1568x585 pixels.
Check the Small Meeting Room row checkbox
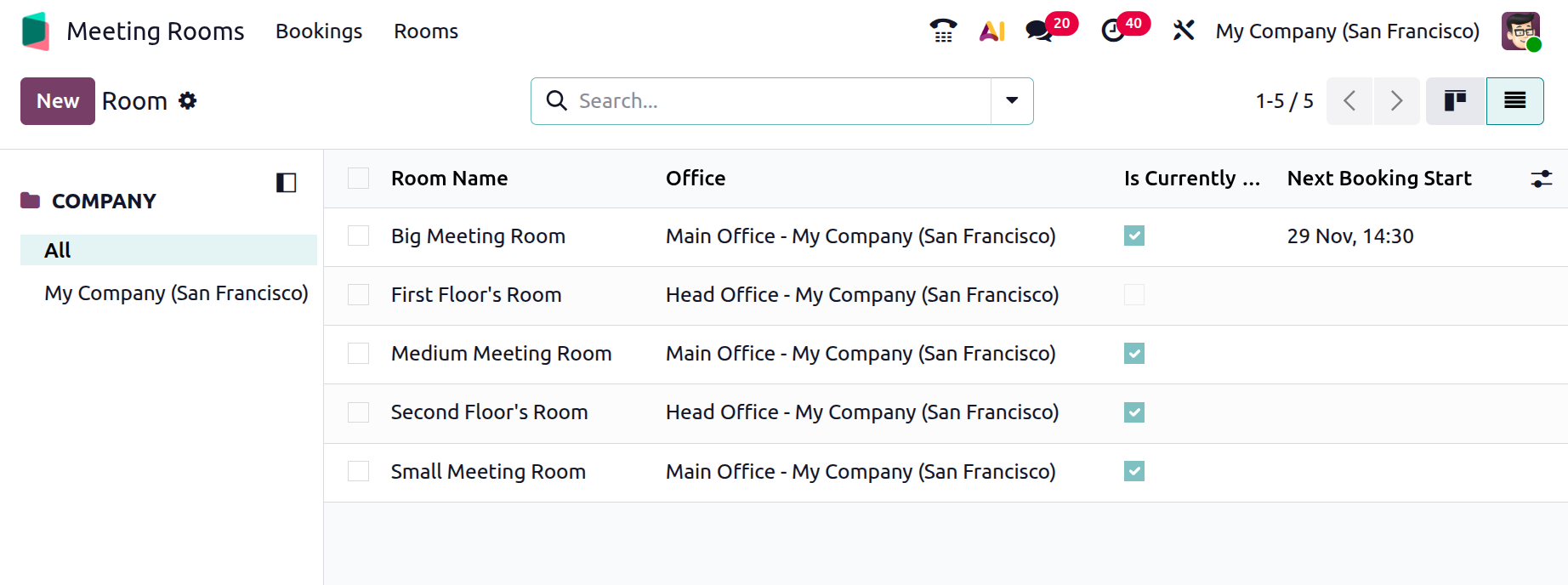pyautogui.click(x=359, y=471)
